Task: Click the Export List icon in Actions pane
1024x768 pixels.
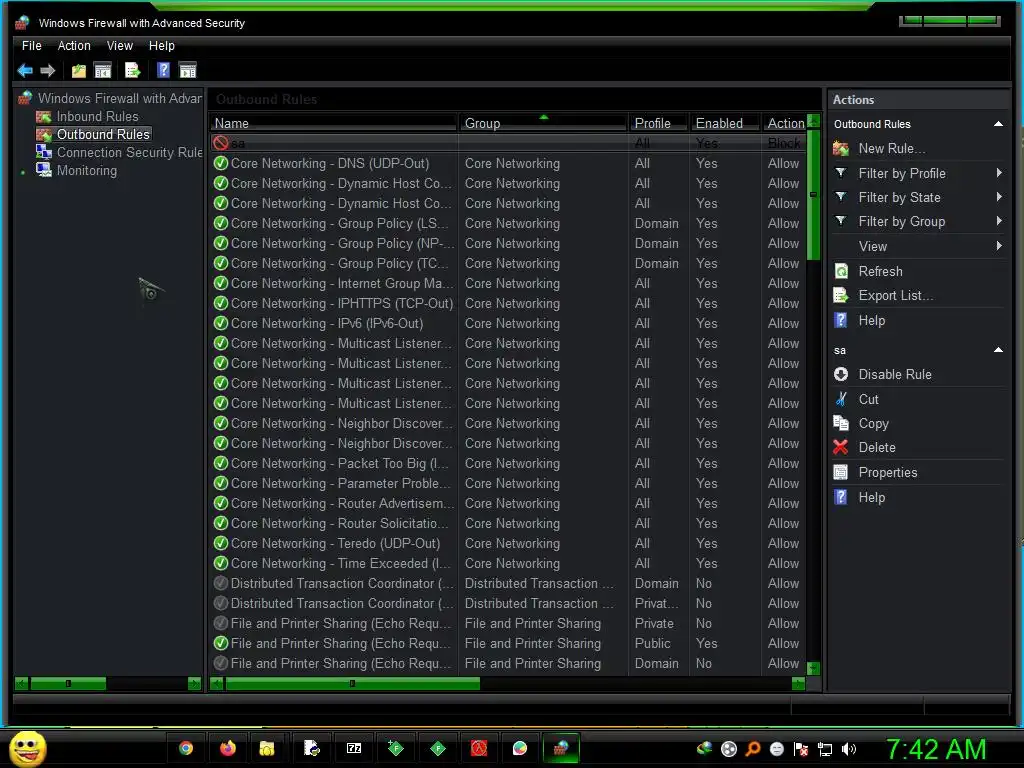Action: pos(841,295)
